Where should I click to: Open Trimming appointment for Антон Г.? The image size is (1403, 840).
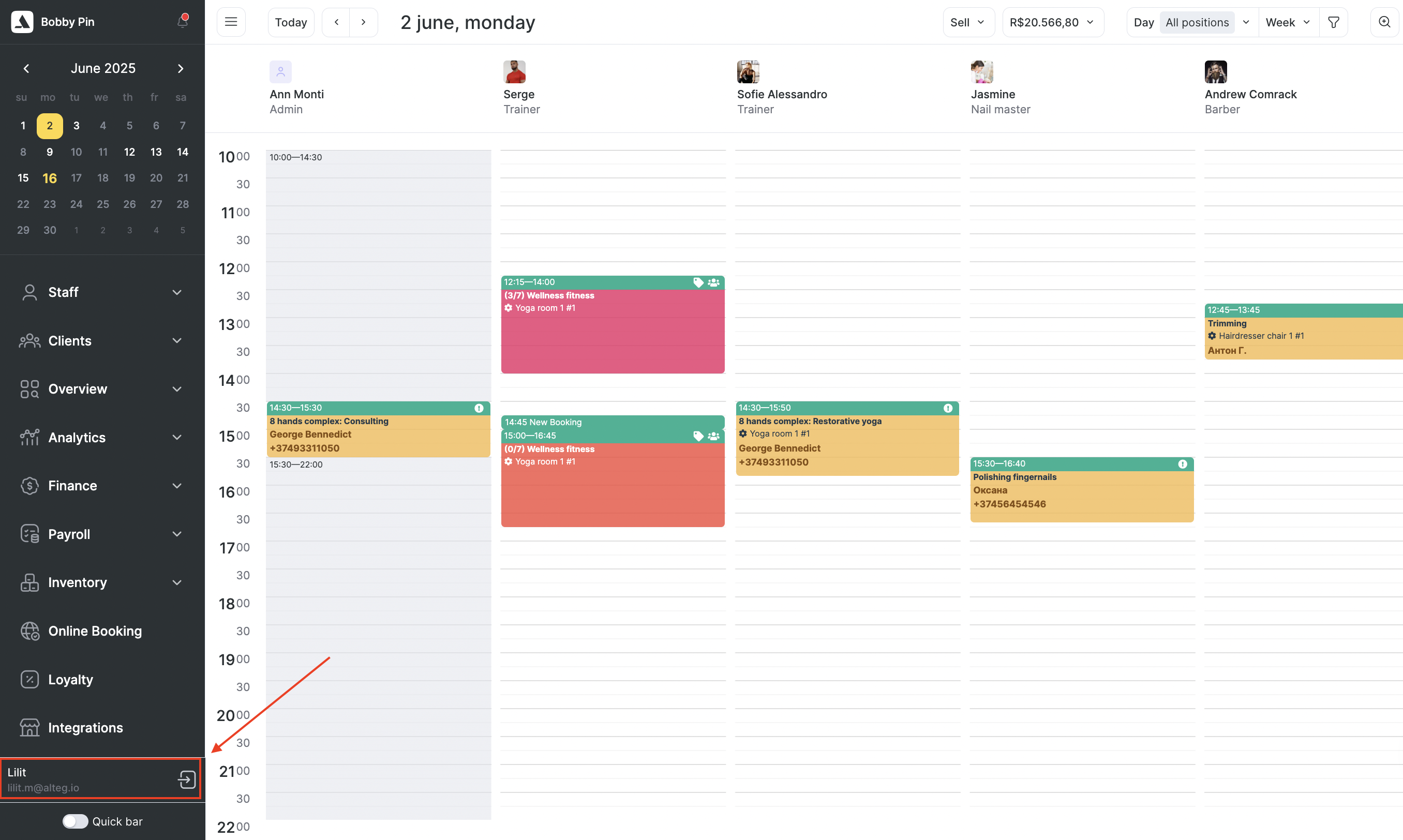click(1303, 332)
